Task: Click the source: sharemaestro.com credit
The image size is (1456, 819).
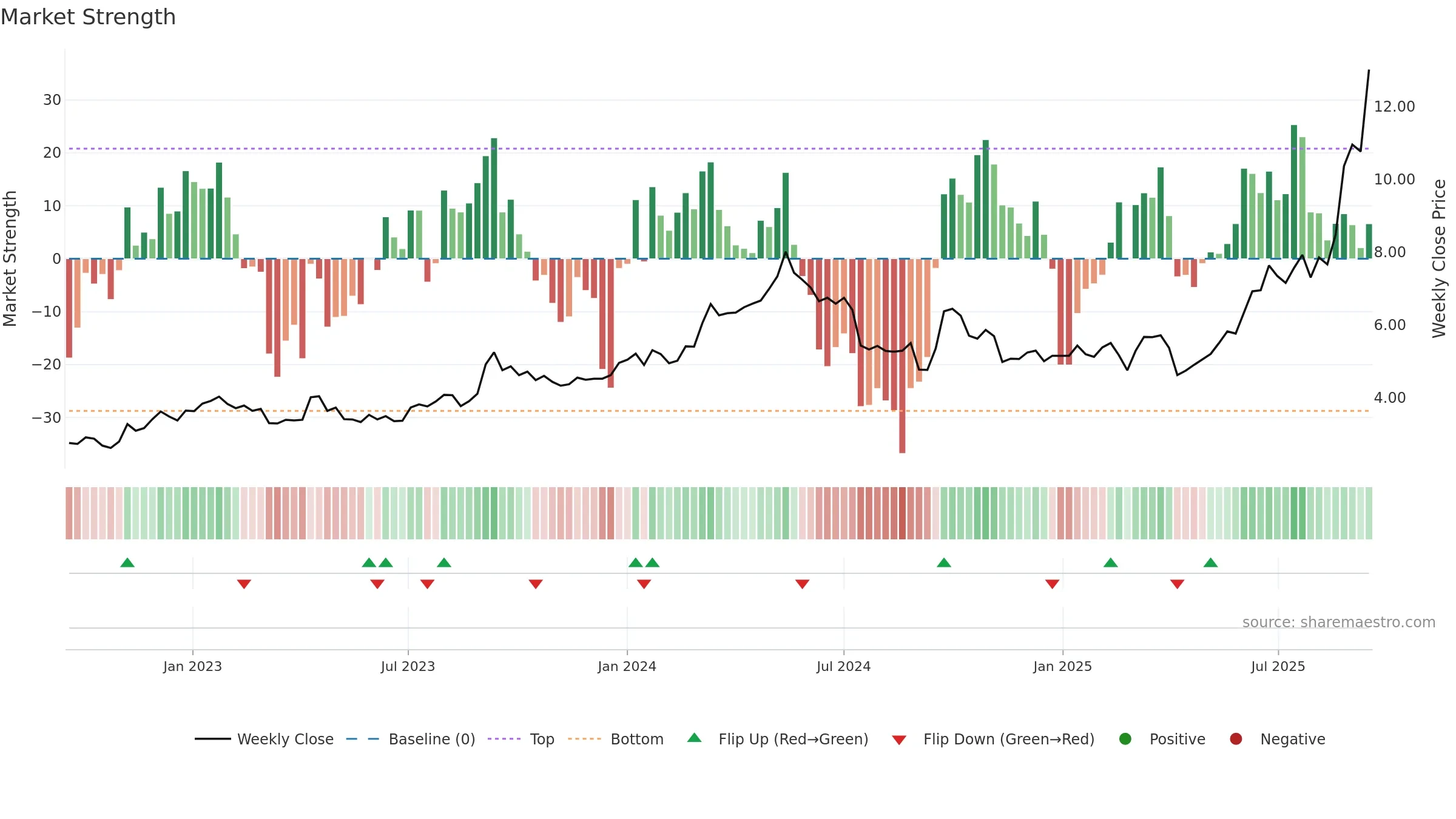Action: tap(1339, 622)
